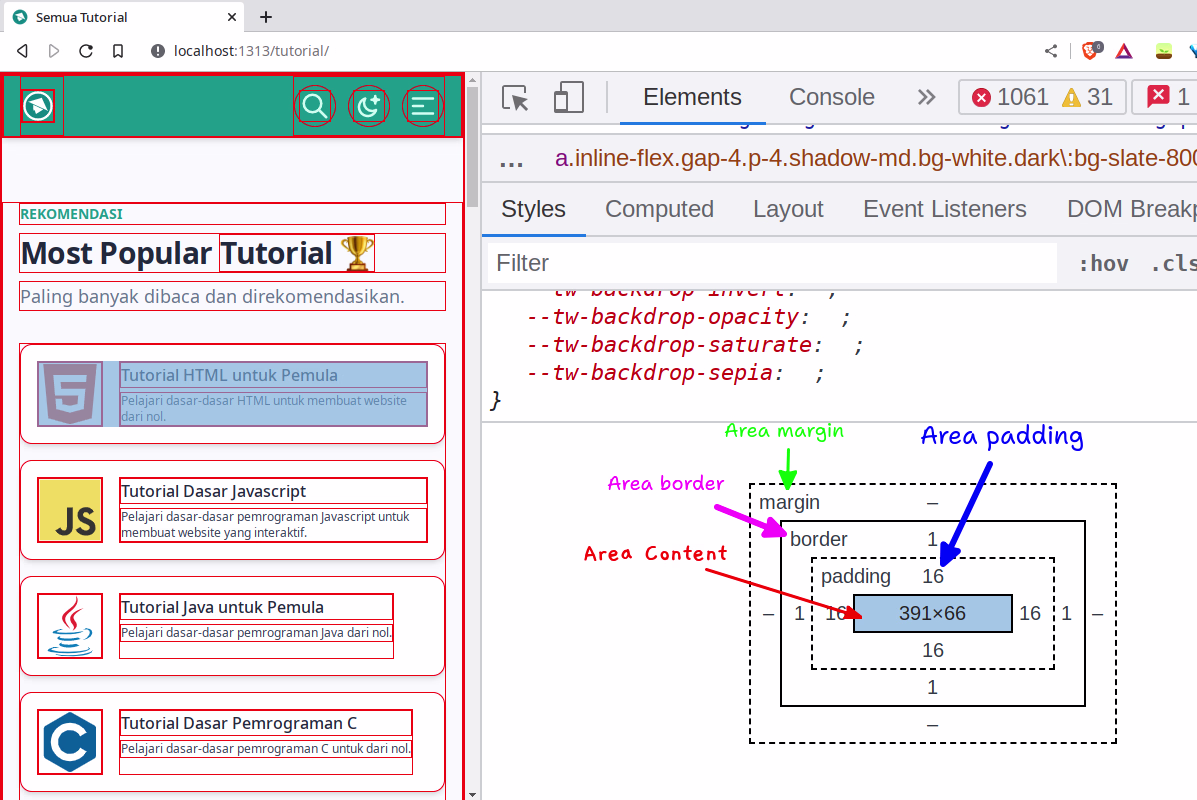Screen dimensions: 1197x800
Task: Open the hamburger menu in the site header
Action: 423,105
